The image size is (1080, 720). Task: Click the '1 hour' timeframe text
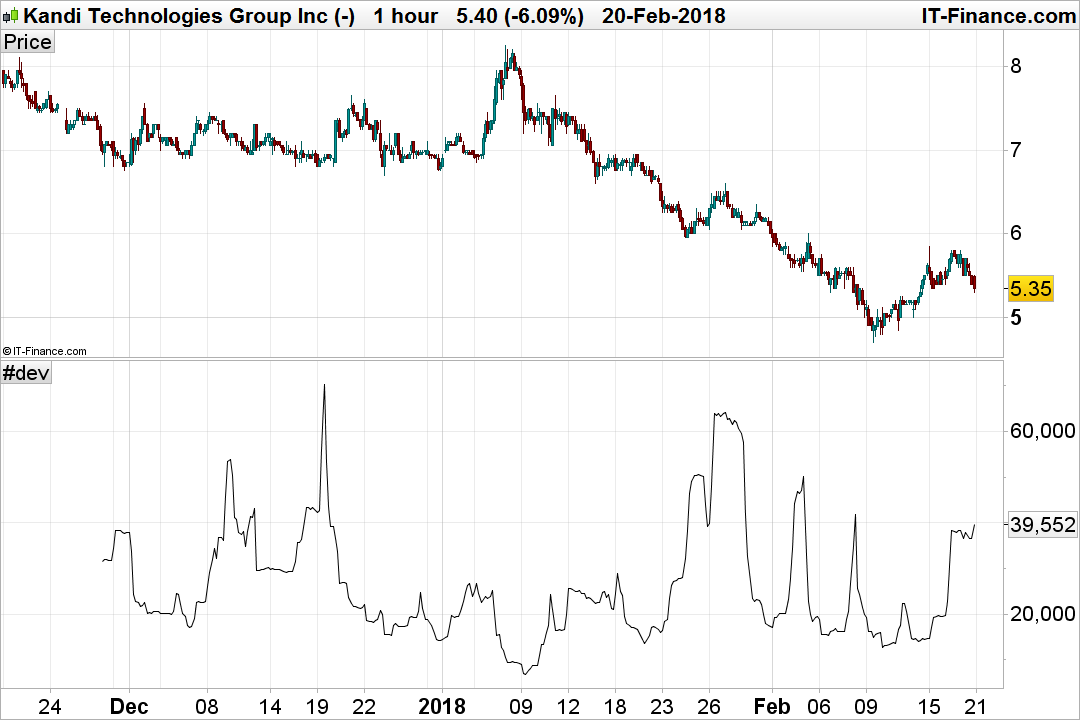point(406,15)
